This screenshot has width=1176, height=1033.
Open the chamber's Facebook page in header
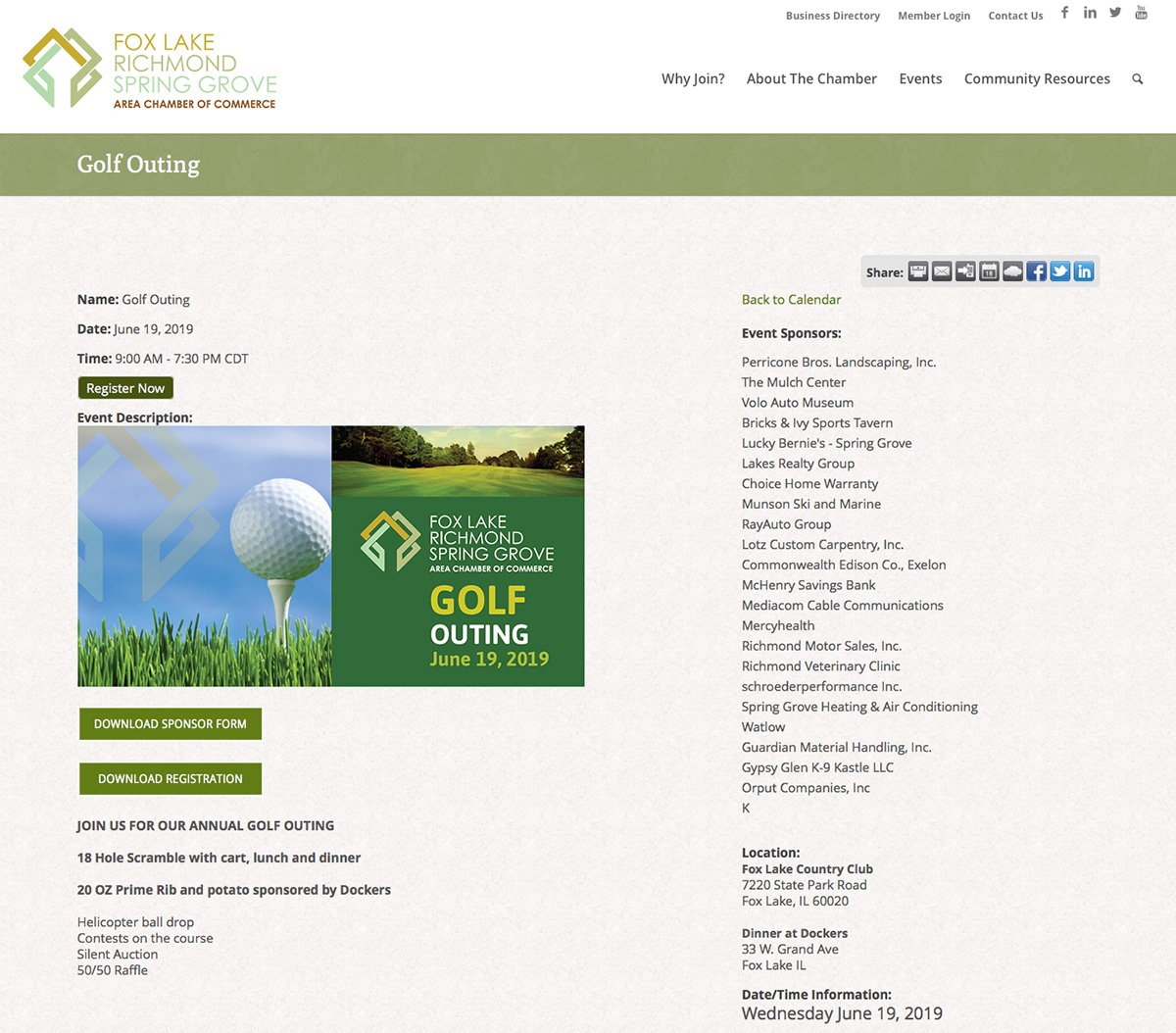point(1064,13)
